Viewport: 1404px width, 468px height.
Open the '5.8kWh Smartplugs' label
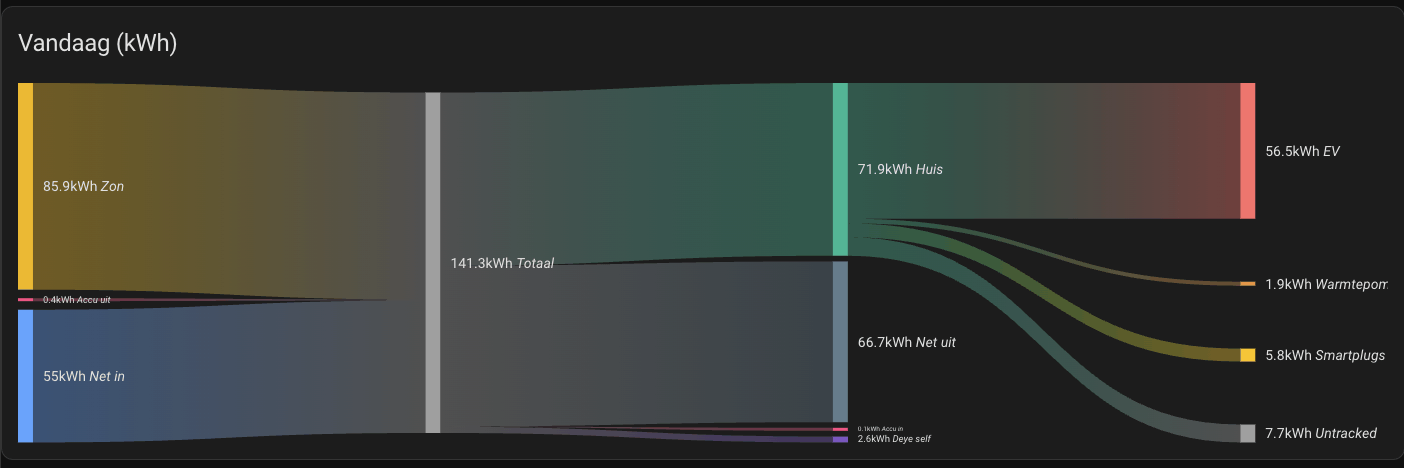1325,355
